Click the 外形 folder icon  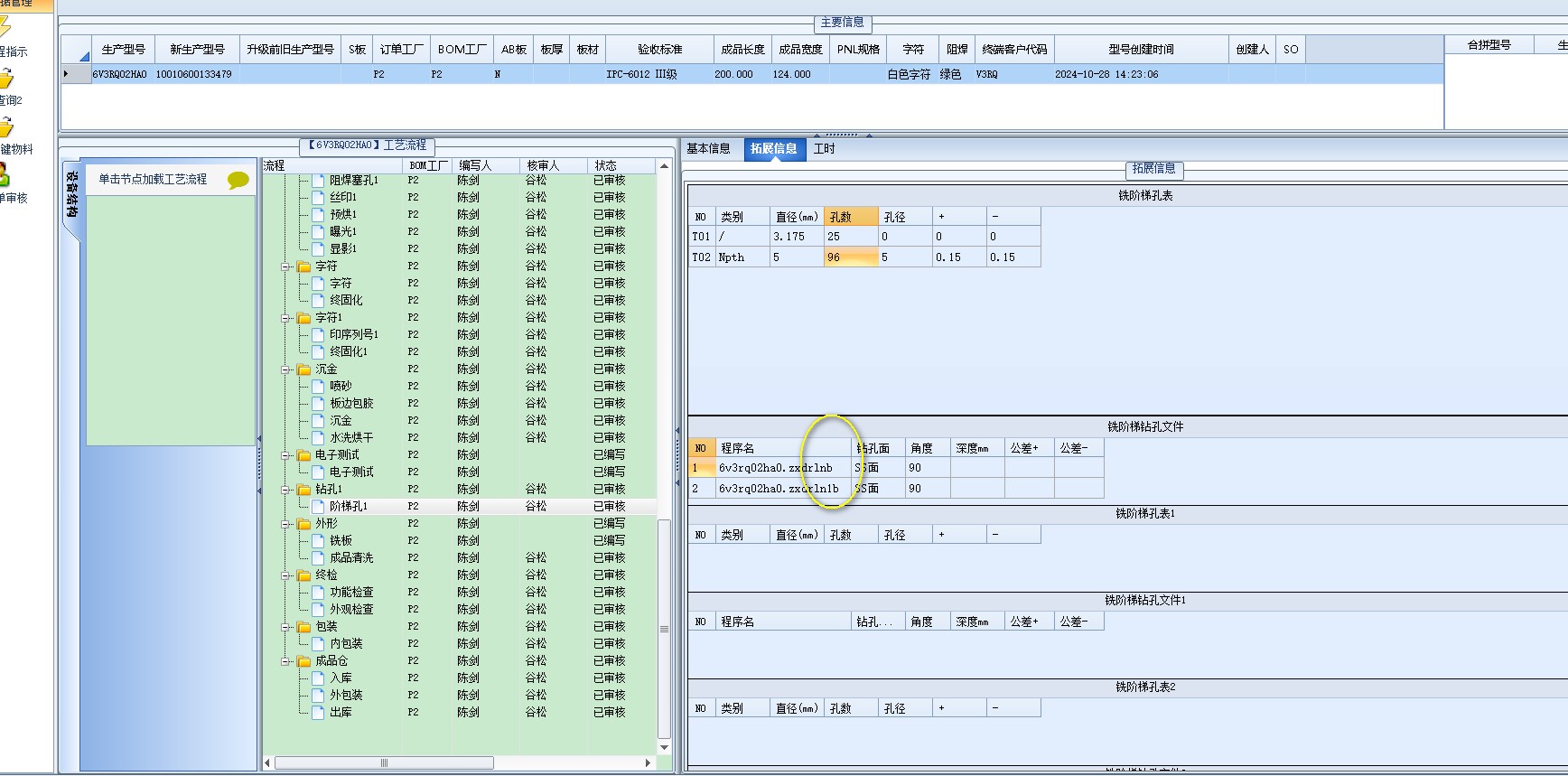pos(304,524)
